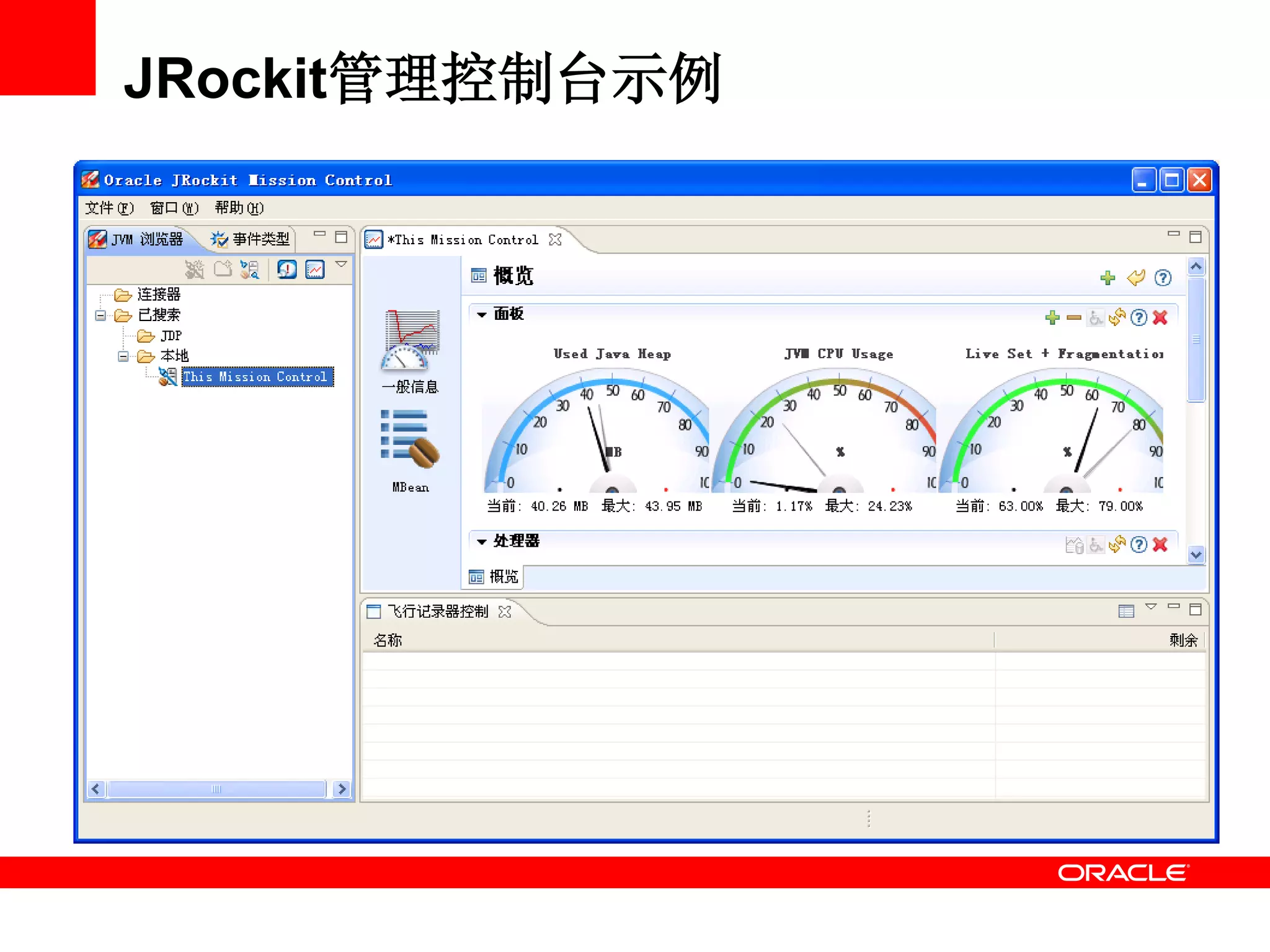1270x952 pixels.
Task: Open the 文件(F) menu
Action: click(x=109, y=208)
